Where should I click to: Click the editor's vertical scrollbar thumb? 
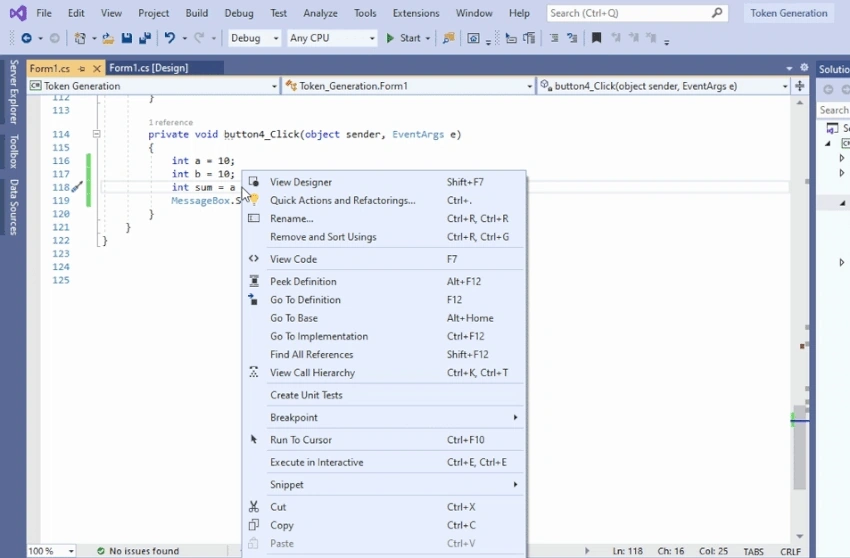[800, 446]
